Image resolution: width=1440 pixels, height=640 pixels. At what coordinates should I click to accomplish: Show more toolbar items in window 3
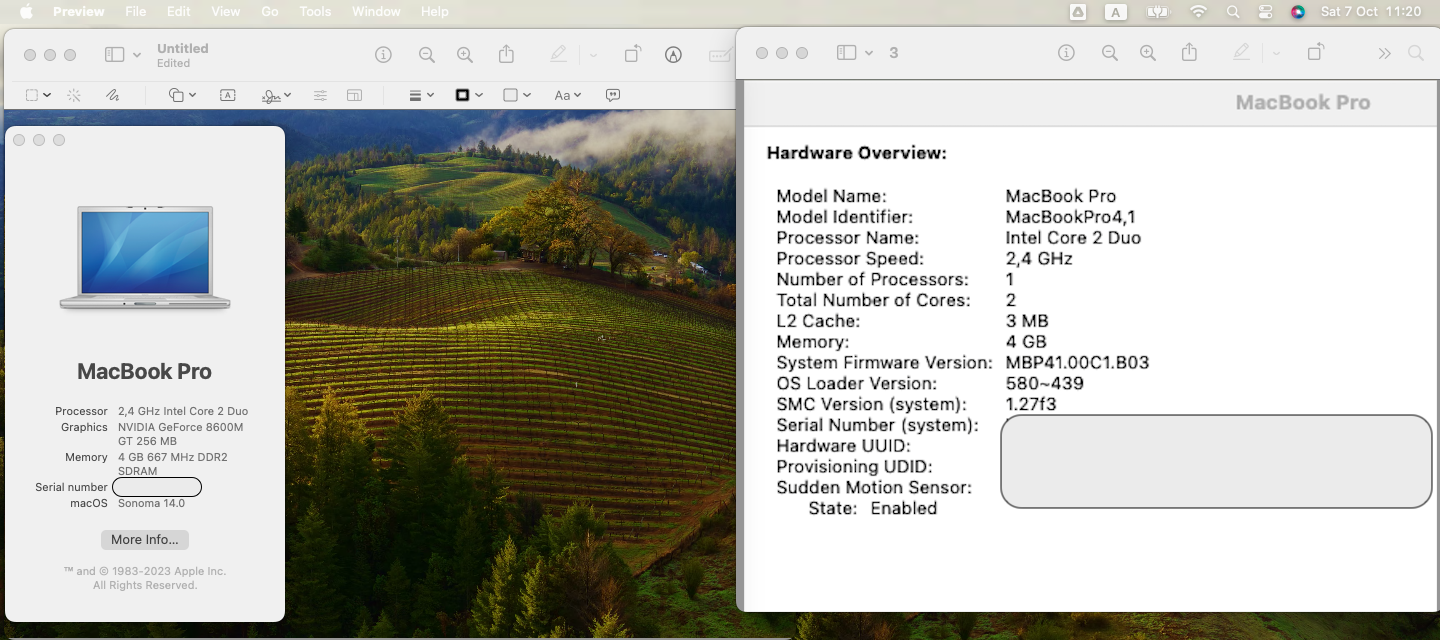(x=1384, y=53)
